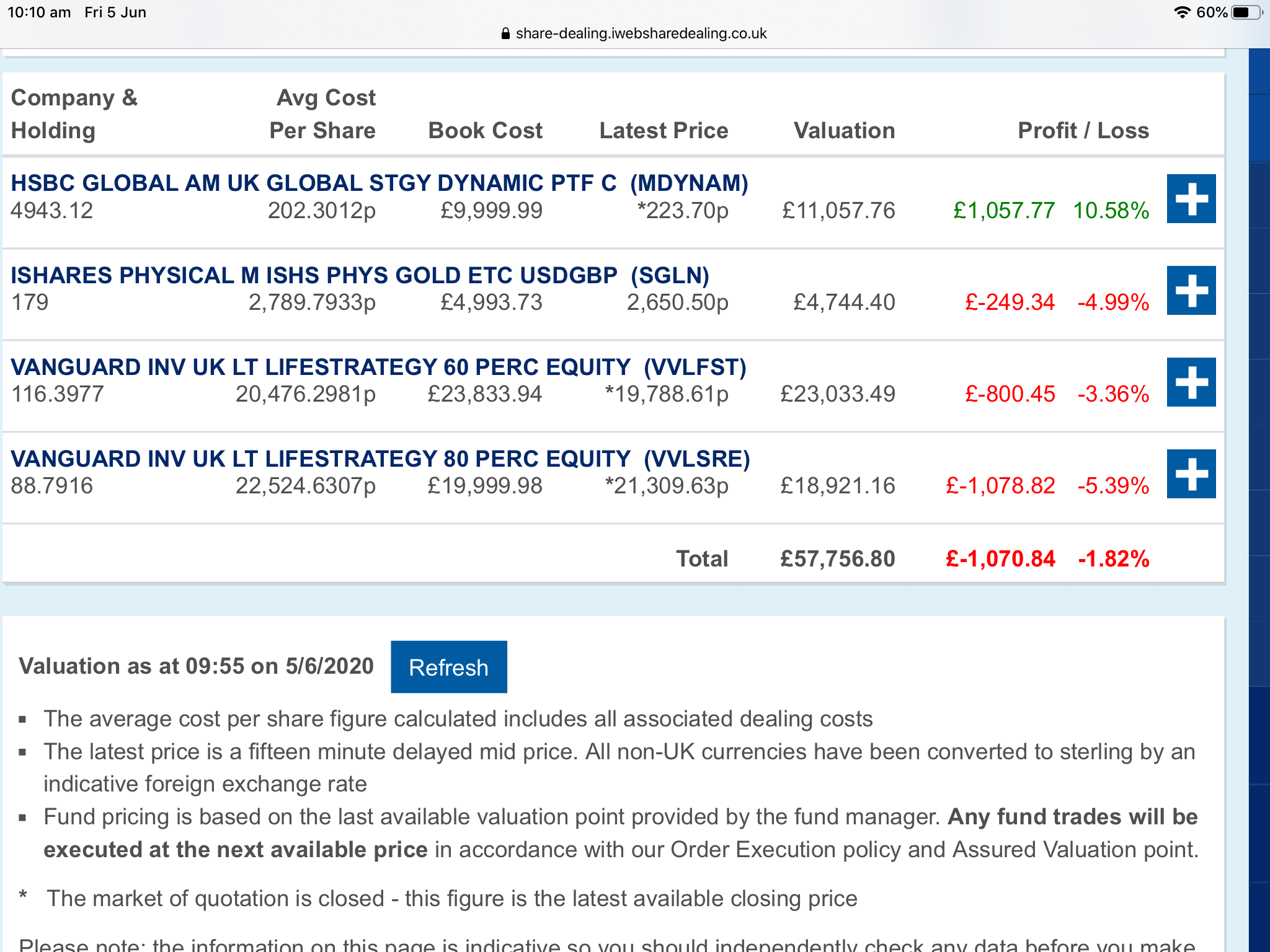This screenshot has height=952, width=1270.
Task: Select SGLN average cost 2,789.7933p
Action: pos(313,302)
